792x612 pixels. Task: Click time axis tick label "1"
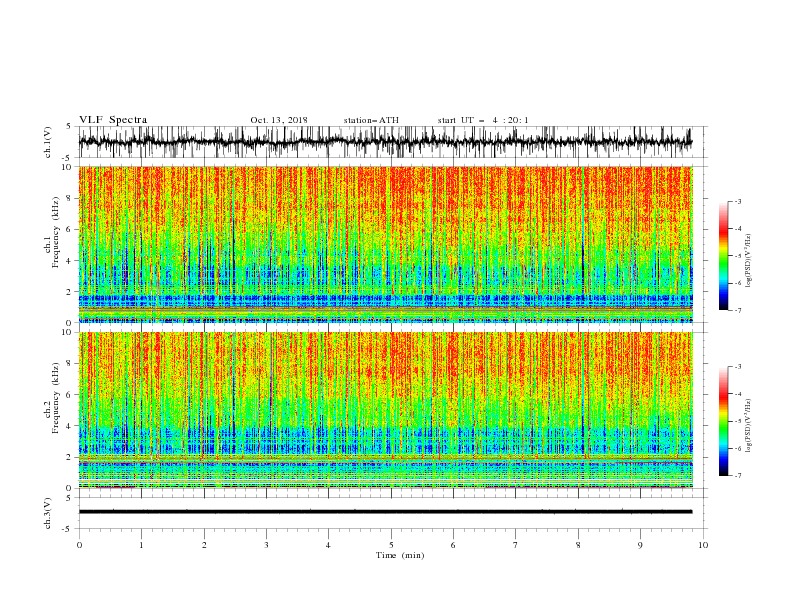coord(141,545)
